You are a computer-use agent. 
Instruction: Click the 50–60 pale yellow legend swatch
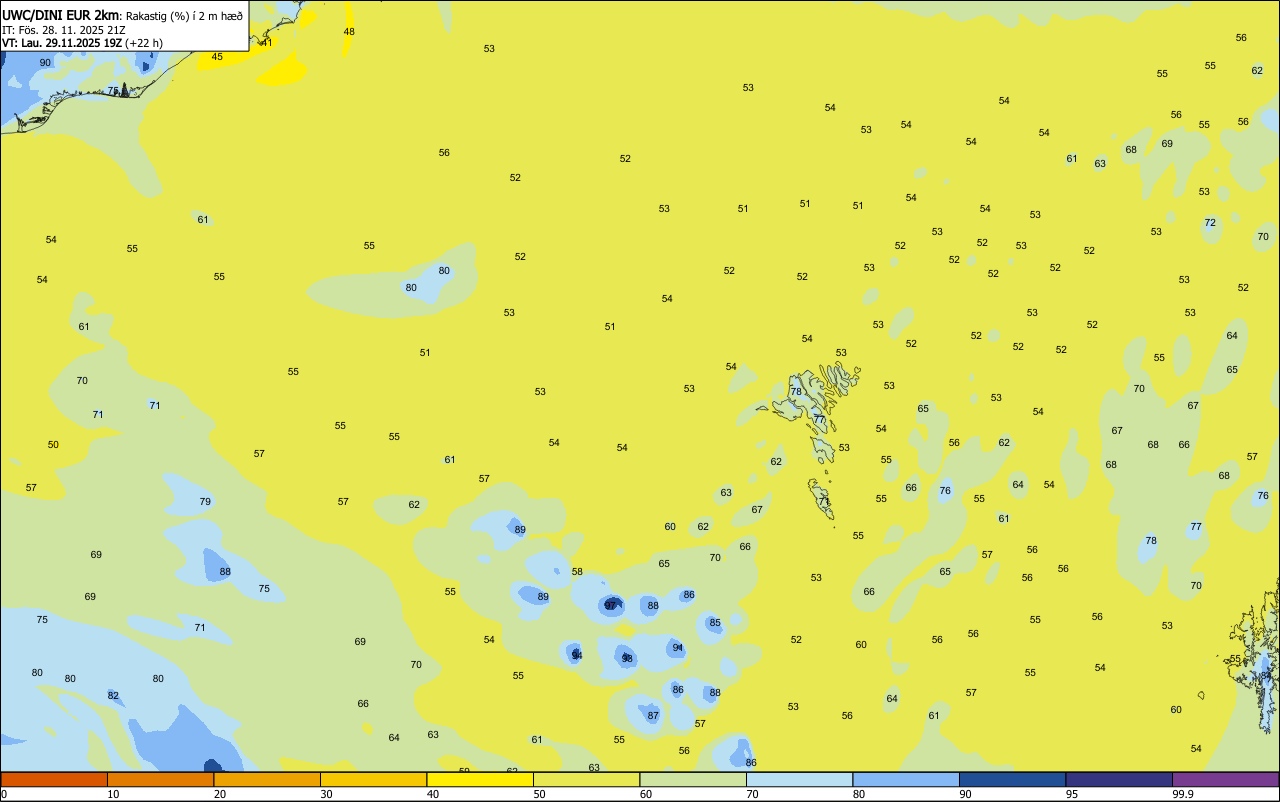pos(586,779)
